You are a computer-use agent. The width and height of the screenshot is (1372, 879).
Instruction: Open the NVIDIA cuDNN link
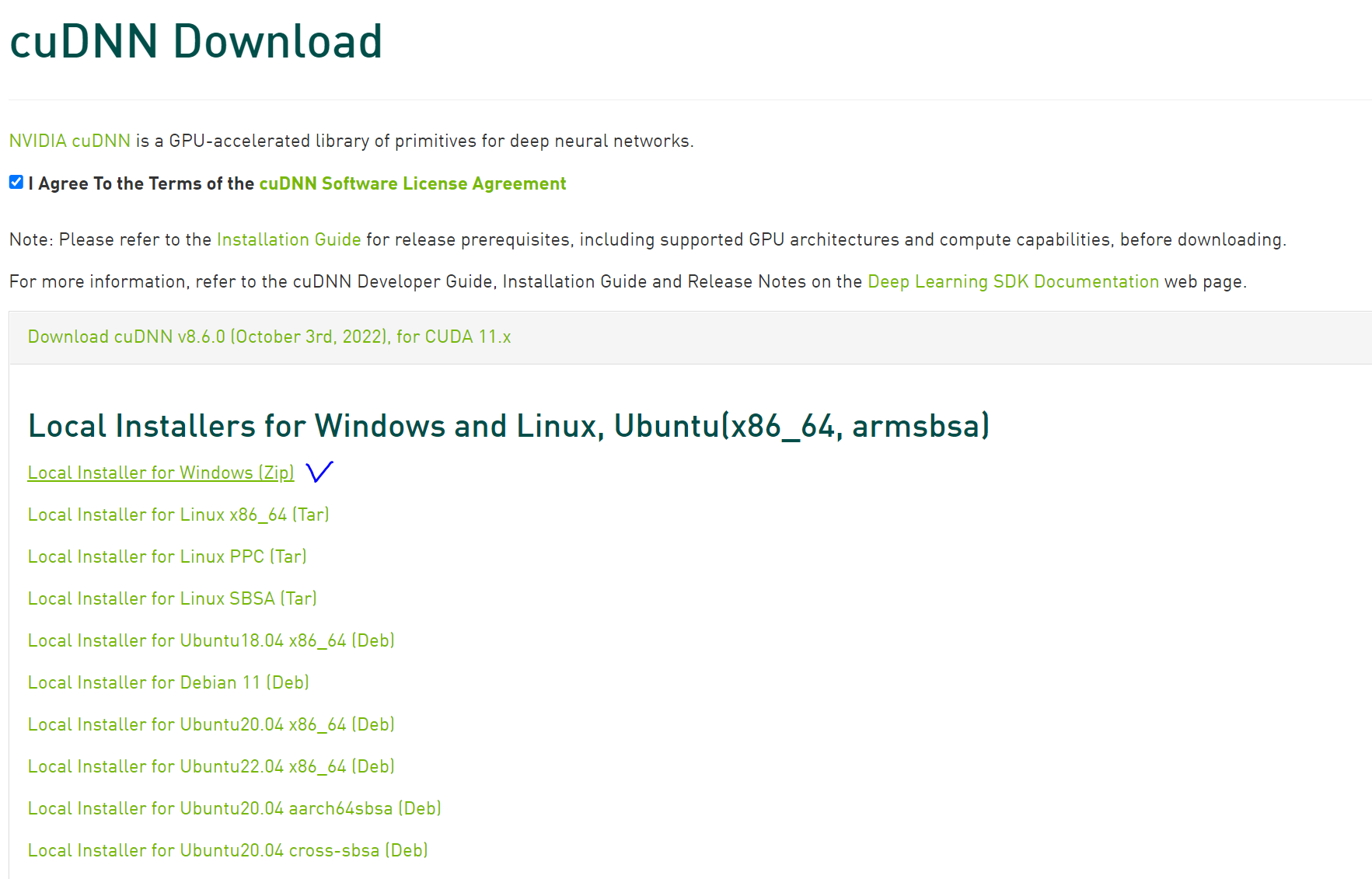pos(70,141)
